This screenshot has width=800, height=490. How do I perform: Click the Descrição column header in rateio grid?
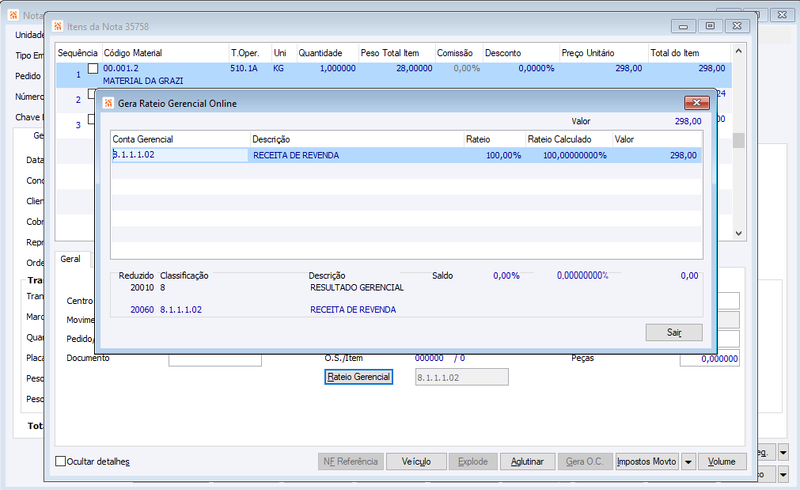357,139
